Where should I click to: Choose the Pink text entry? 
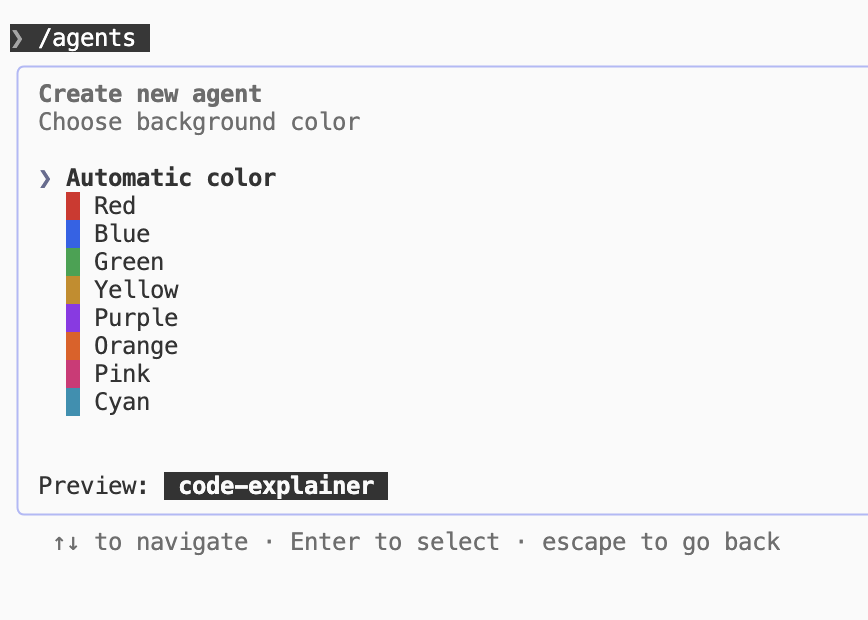pyautogui.click(x=122, y=374)
